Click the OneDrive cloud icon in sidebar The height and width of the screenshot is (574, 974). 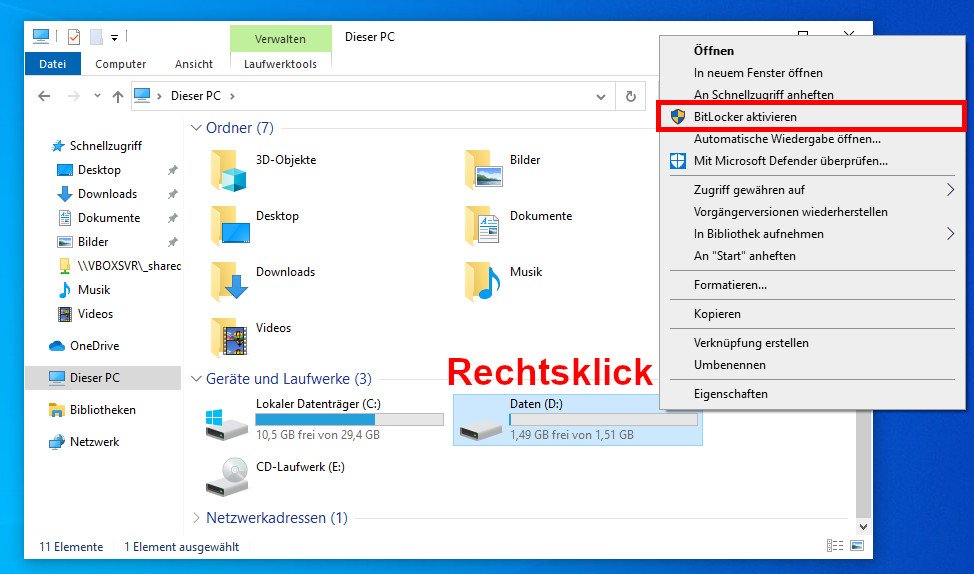pos(57,345)
